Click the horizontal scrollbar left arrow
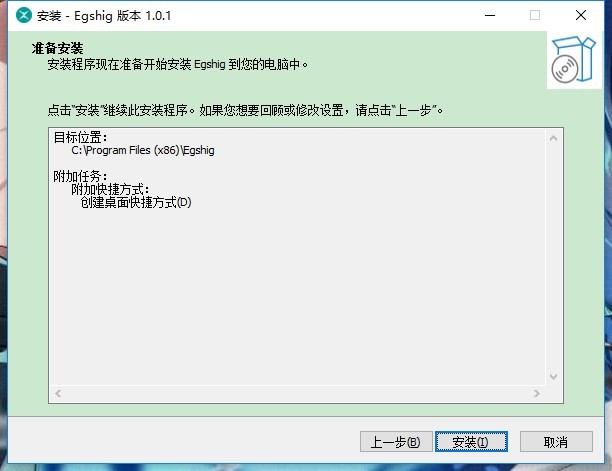 point(58,393)
